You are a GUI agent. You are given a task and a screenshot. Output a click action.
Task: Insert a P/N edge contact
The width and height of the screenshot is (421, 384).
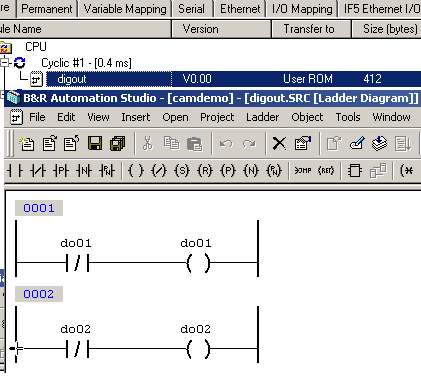[x=107, y=171]
